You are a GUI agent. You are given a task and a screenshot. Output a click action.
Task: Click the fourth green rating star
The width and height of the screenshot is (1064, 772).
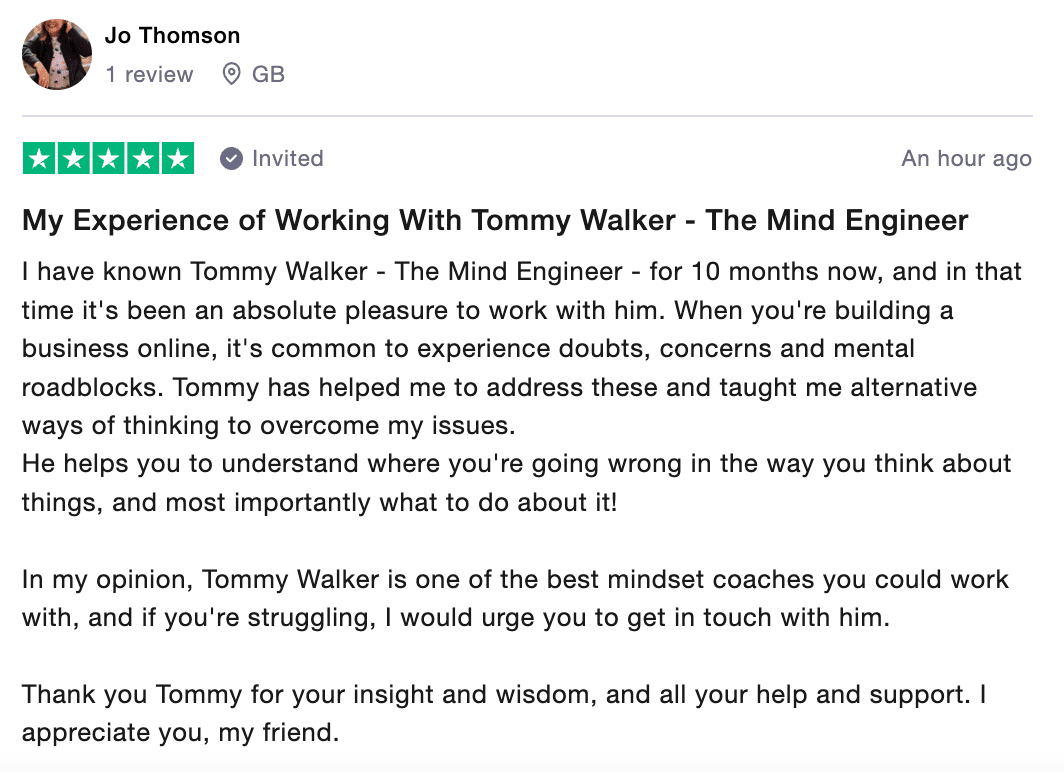tap(143, 158)
